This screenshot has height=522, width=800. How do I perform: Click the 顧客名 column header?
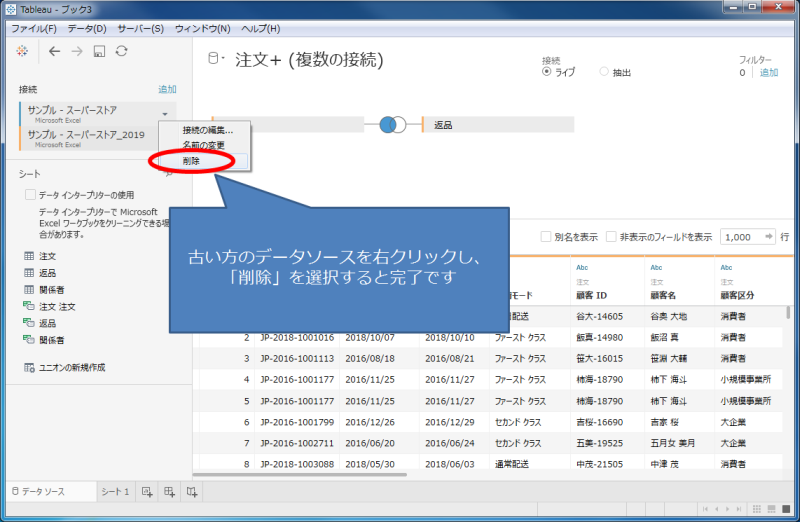click(x=663, y=295)
